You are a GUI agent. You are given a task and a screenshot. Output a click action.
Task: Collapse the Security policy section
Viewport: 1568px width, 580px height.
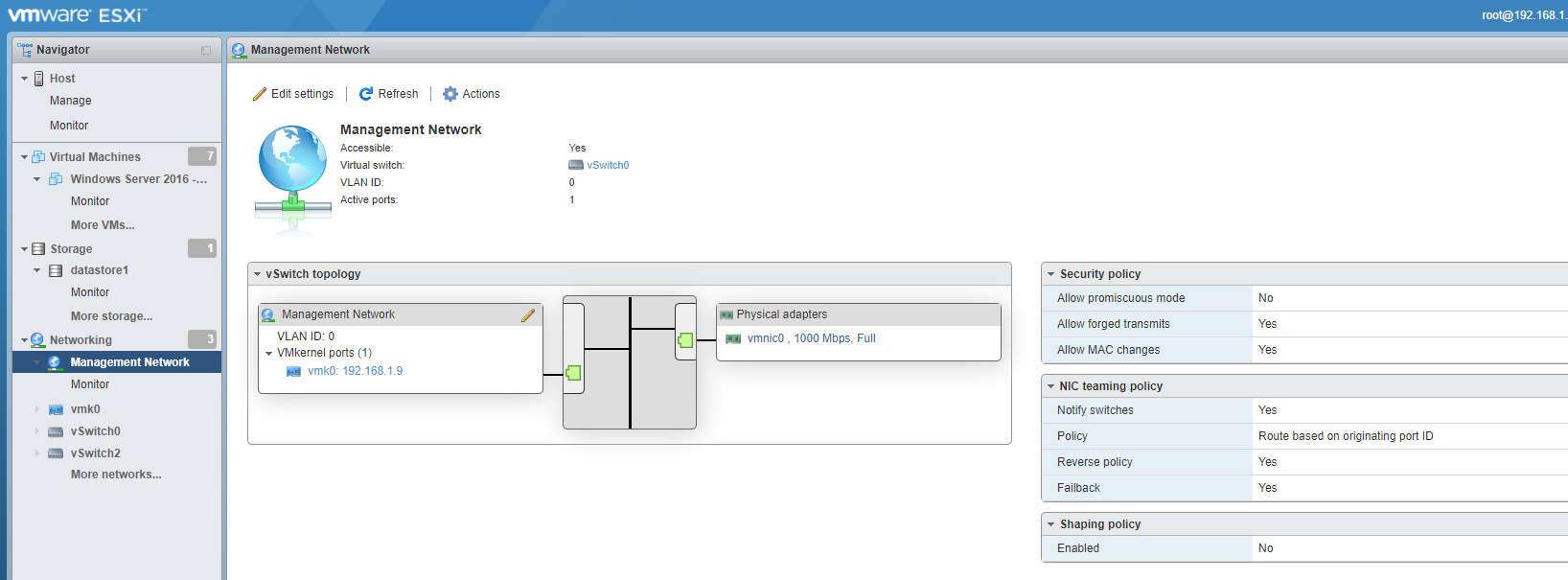pyautogui.click(x=1050, y=274)
